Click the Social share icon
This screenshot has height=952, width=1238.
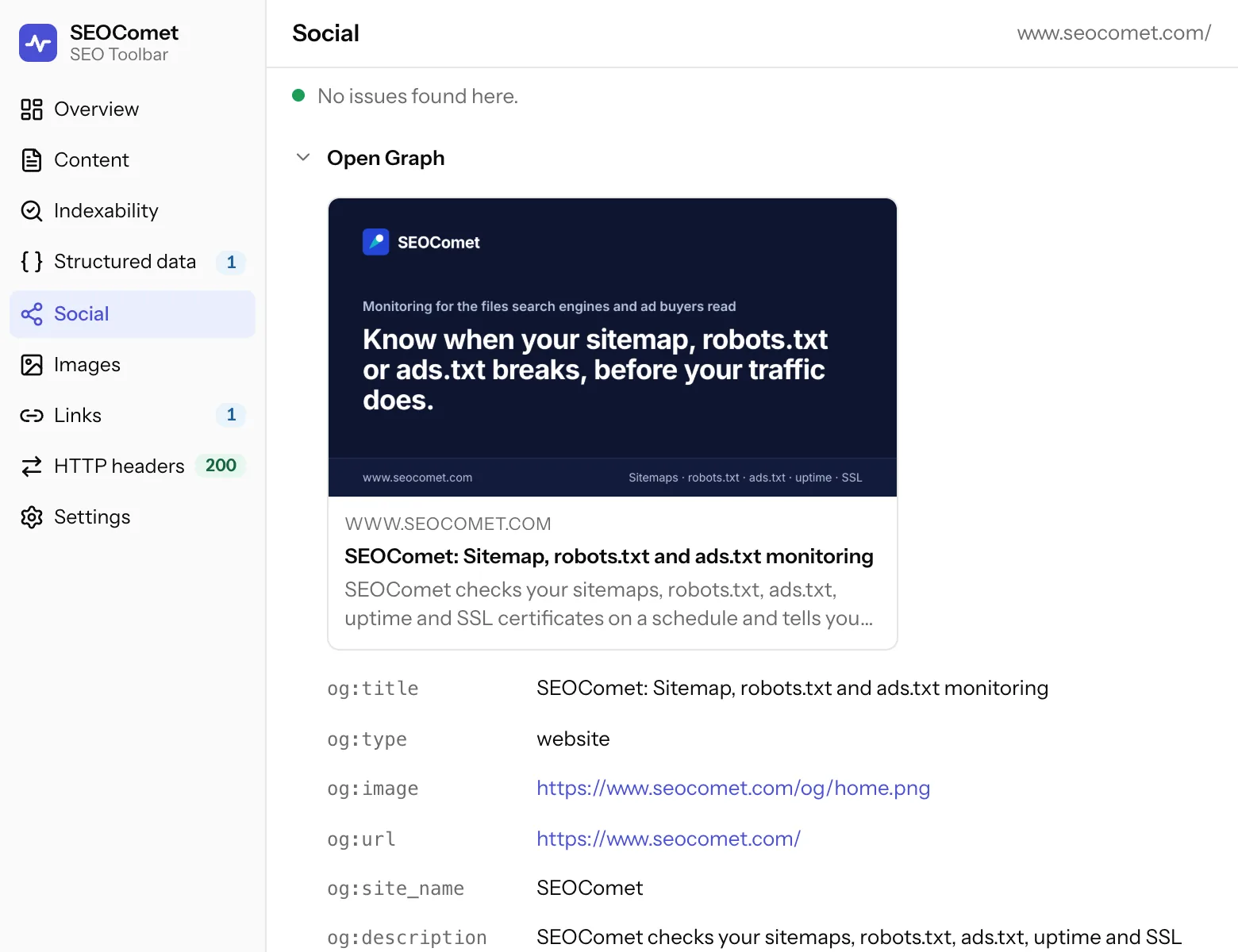point(32,314)
